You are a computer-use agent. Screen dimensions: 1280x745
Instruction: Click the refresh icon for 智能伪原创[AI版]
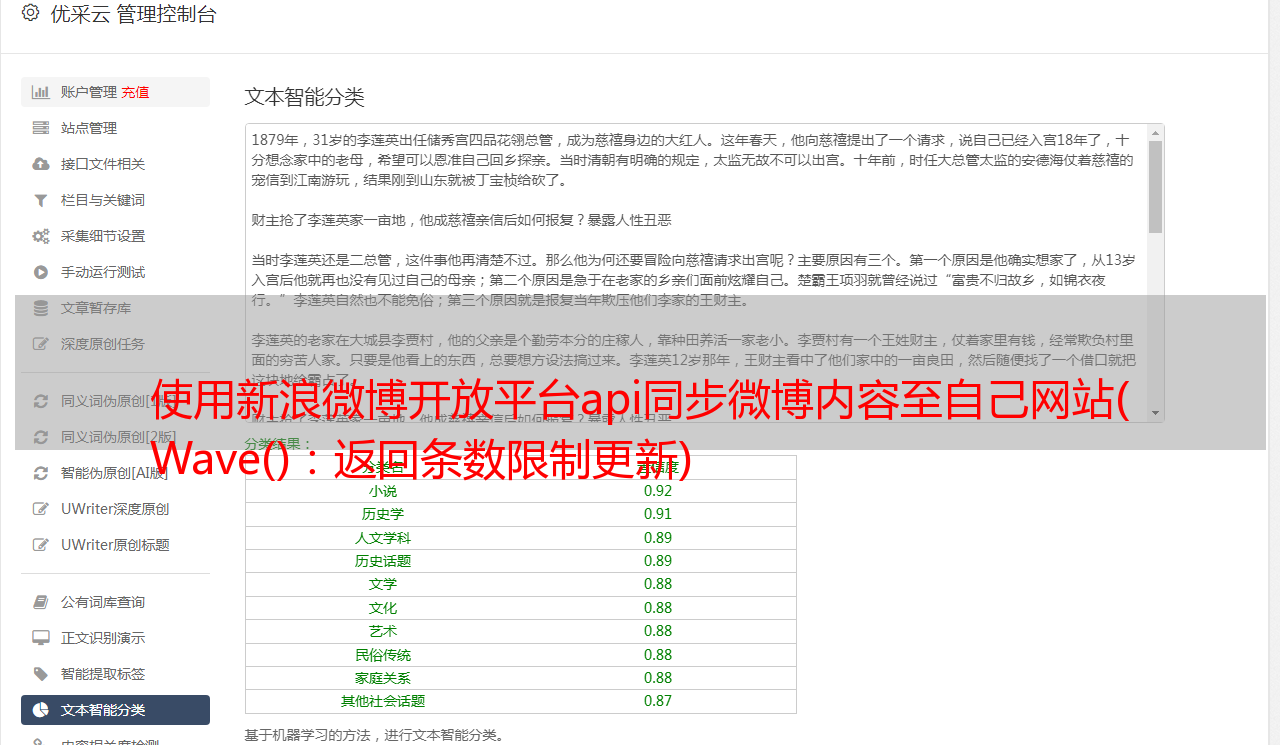pyautogui.click(x=41, y=473)
